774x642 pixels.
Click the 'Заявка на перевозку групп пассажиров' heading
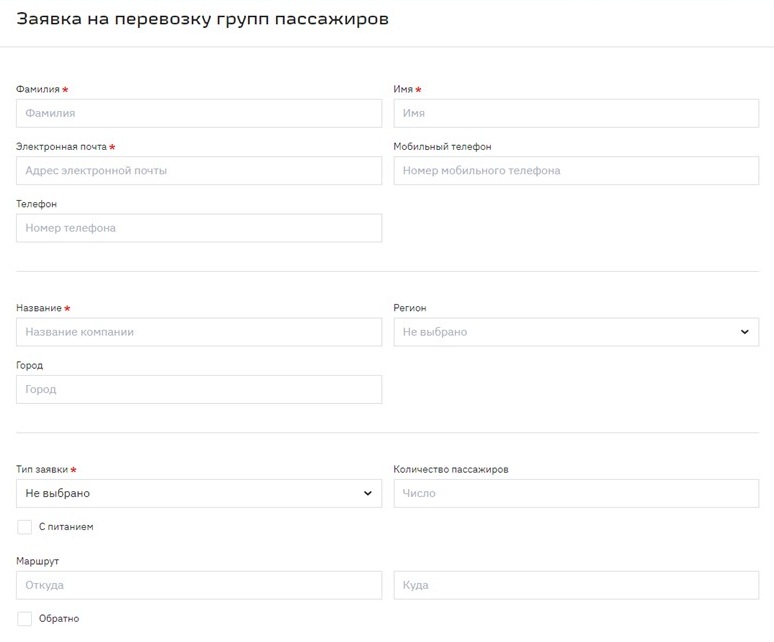point(203,19)
